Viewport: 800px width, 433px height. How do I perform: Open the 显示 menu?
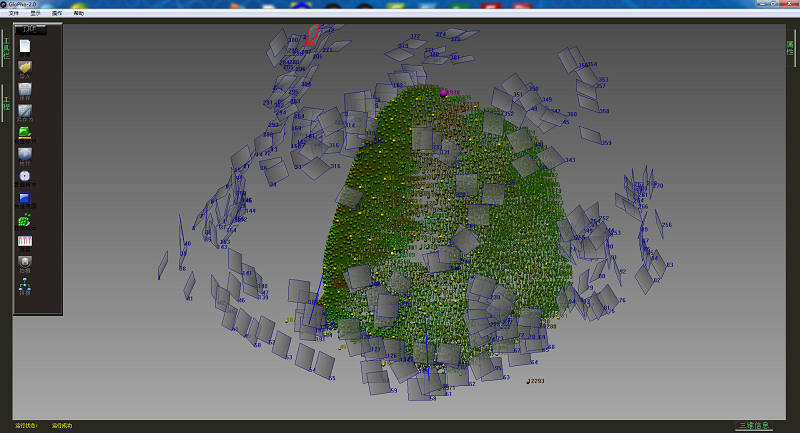pos(35,13)
